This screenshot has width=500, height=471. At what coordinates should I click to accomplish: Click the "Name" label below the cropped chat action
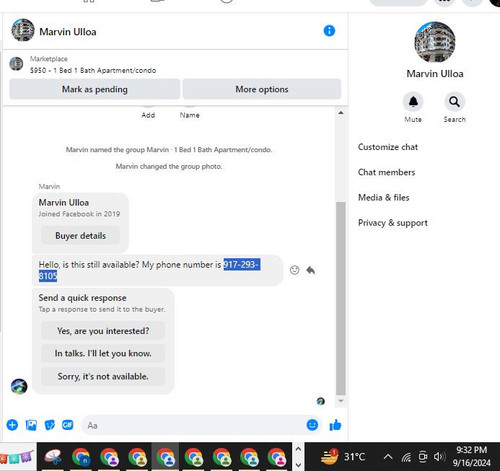190,115
